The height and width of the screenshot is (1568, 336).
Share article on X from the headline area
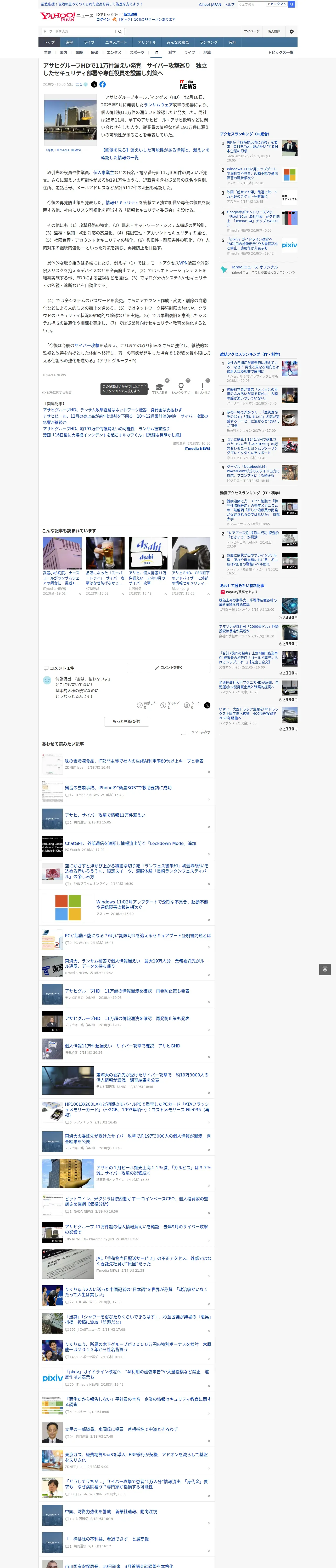coord(94,85)
